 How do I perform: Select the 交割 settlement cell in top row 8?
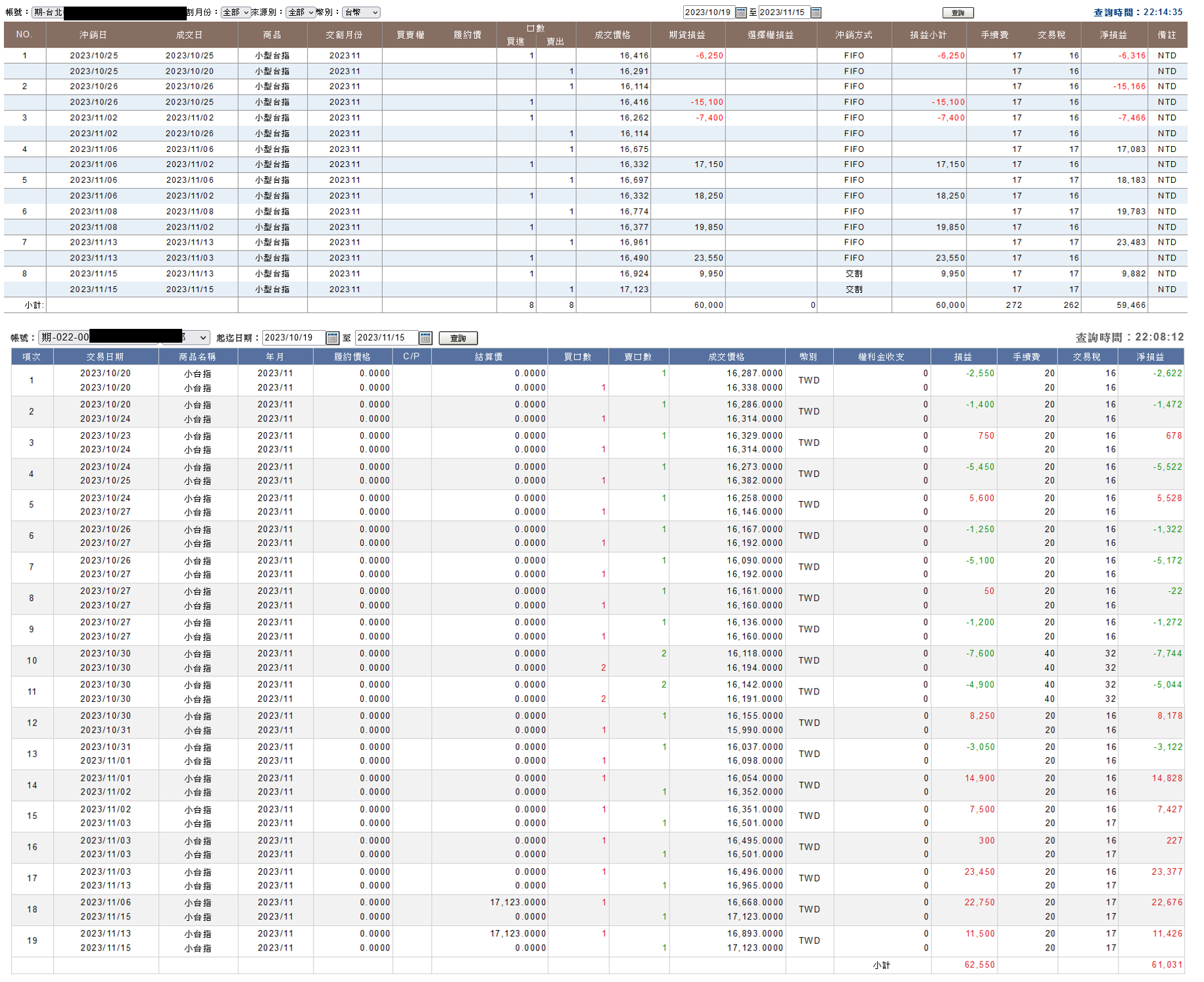(x=854, y=274)
